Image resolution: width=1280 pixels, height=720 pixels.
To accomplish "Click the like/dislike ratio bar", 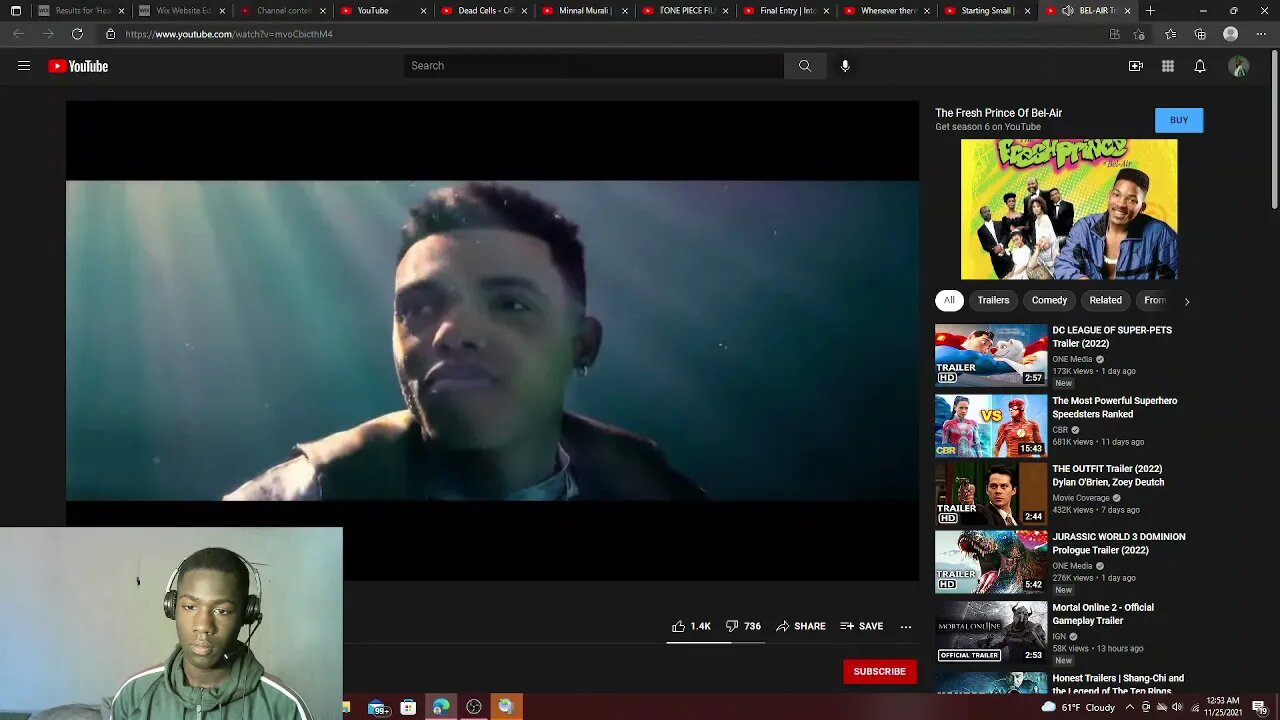I will 716,643.
